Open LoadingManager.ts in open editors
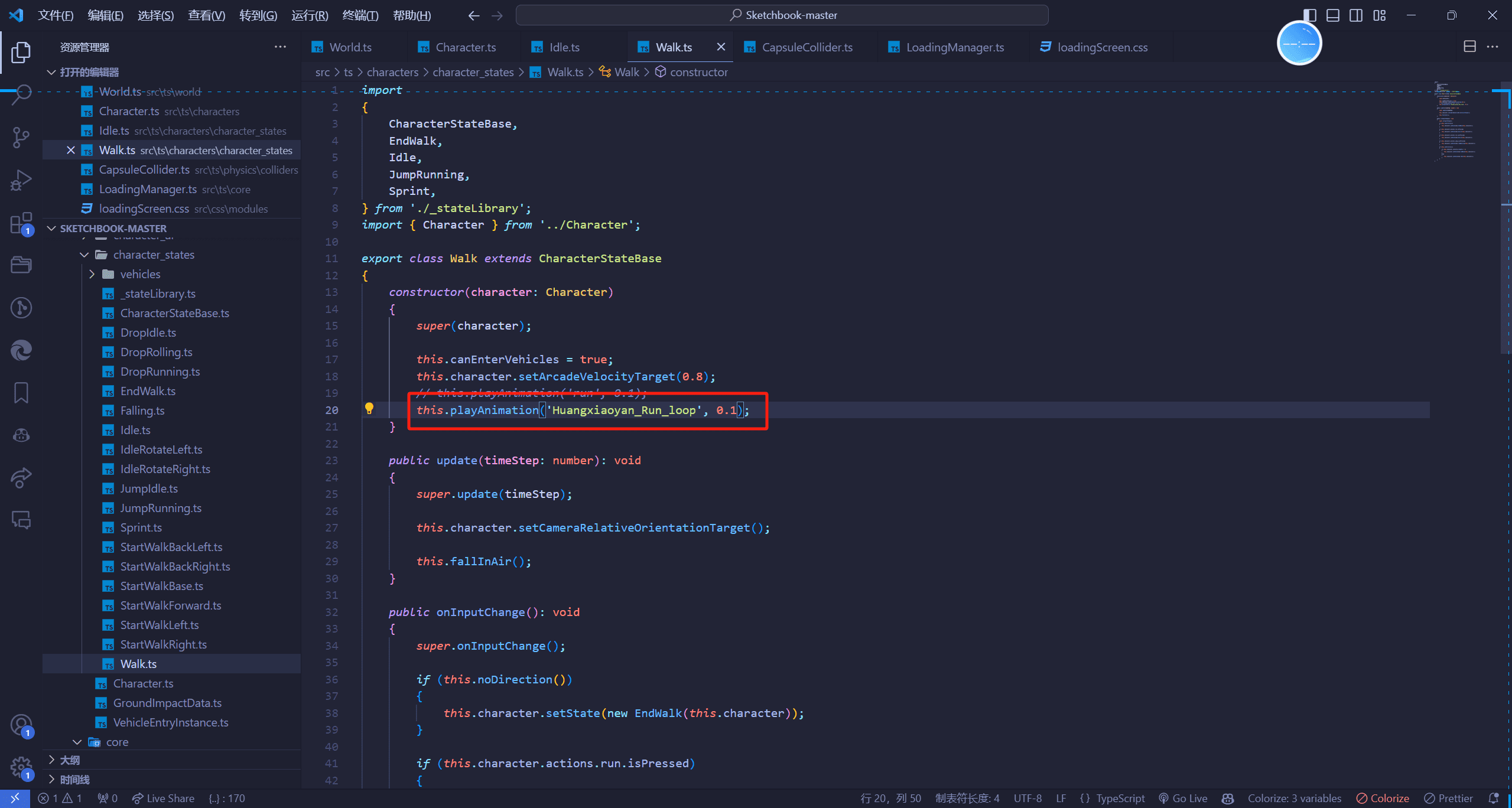Viewport: 1512px width, 808px height. pyautogui.click(x=148, y=189)
